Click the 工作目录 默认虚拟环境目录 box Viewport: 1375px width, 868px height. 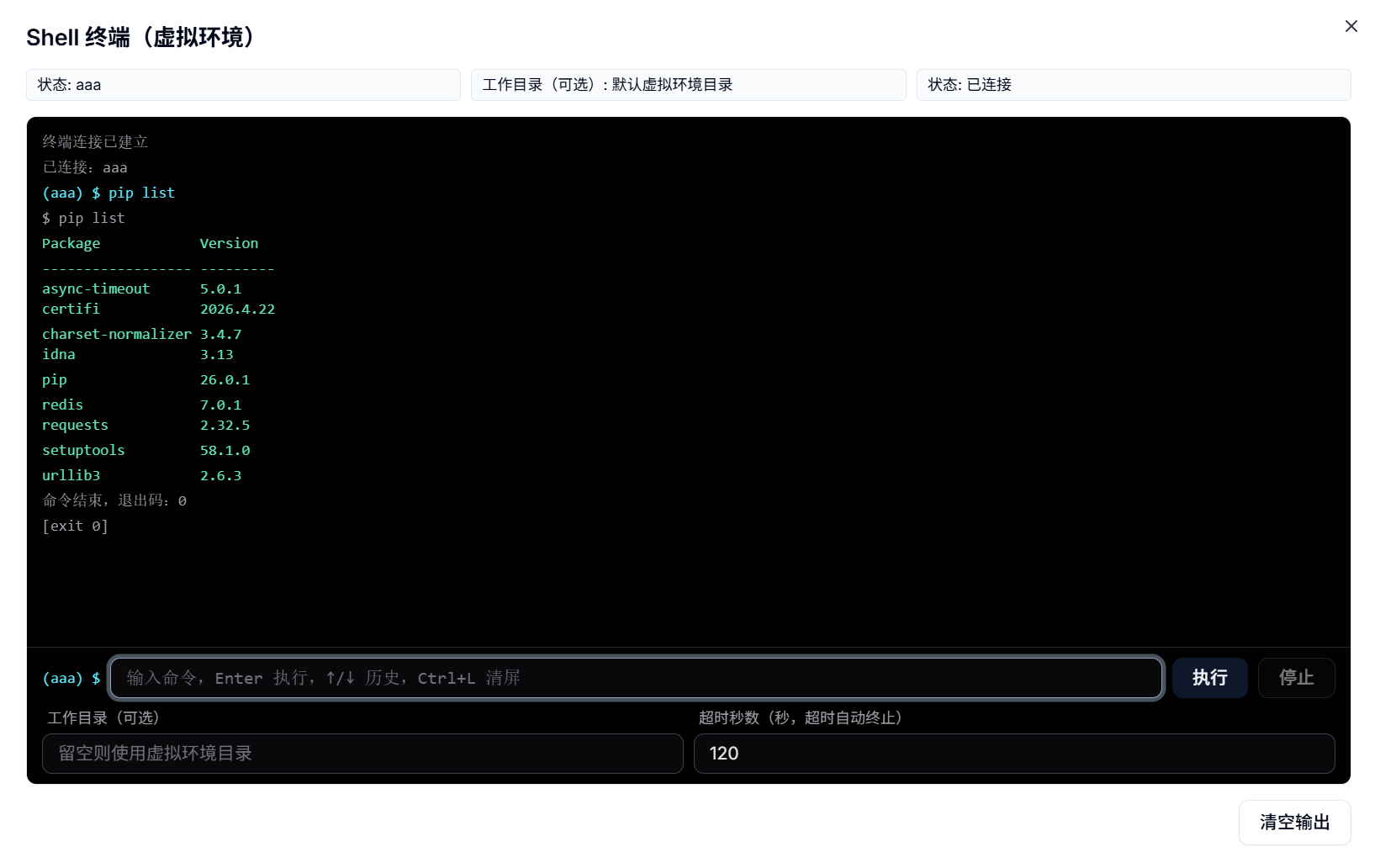click(688, 85)
